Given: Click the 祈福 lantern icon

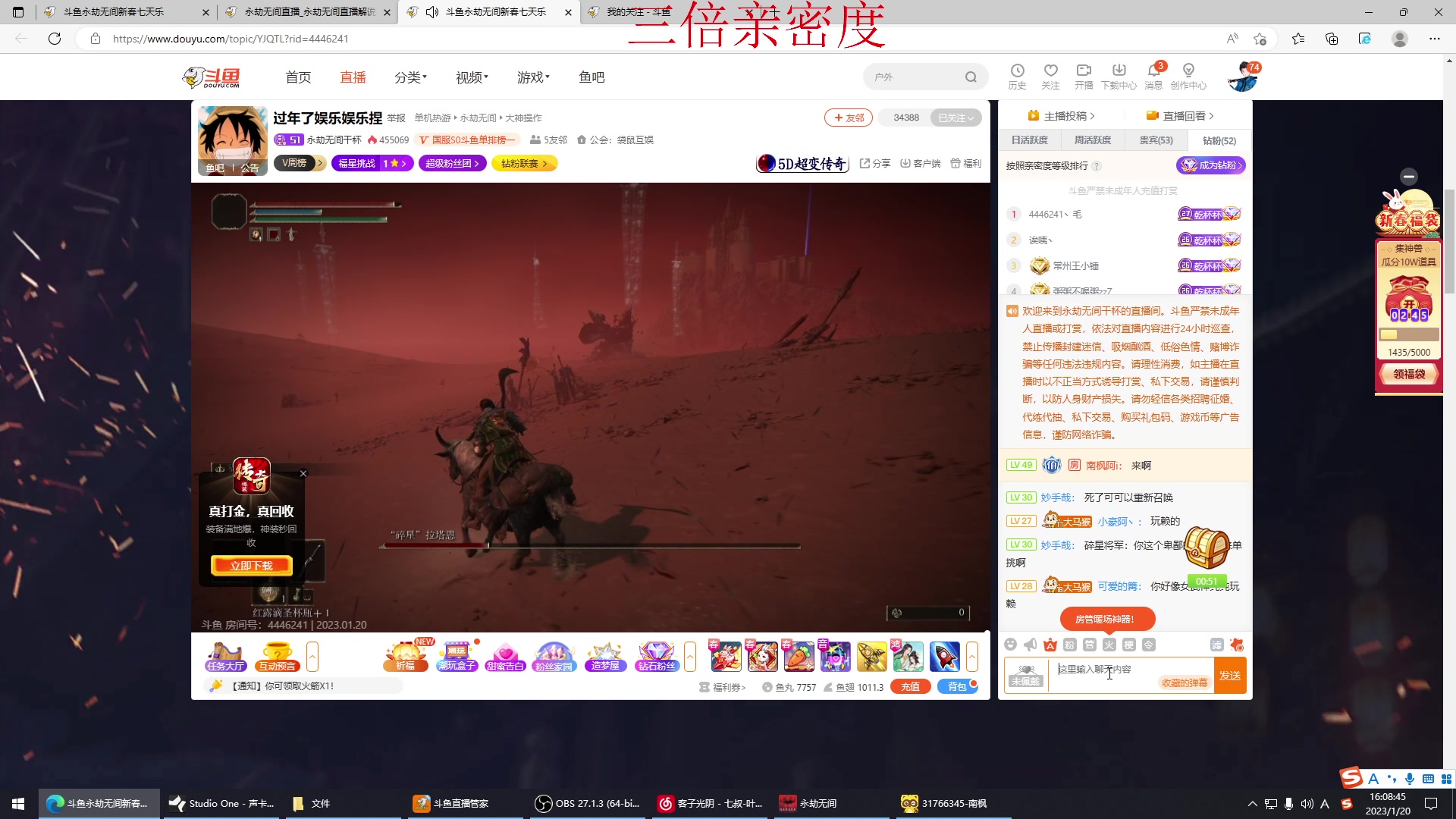Looking at the screenshot, I should (x=406, y=656).
